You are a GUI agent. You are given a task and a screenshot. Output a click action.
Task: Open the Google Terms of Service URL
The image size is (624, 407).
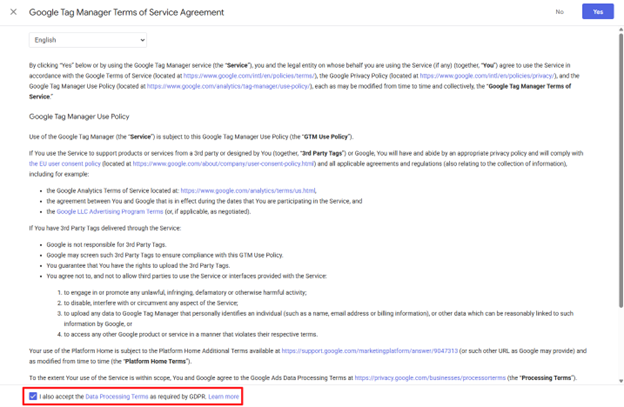[249, 76]
